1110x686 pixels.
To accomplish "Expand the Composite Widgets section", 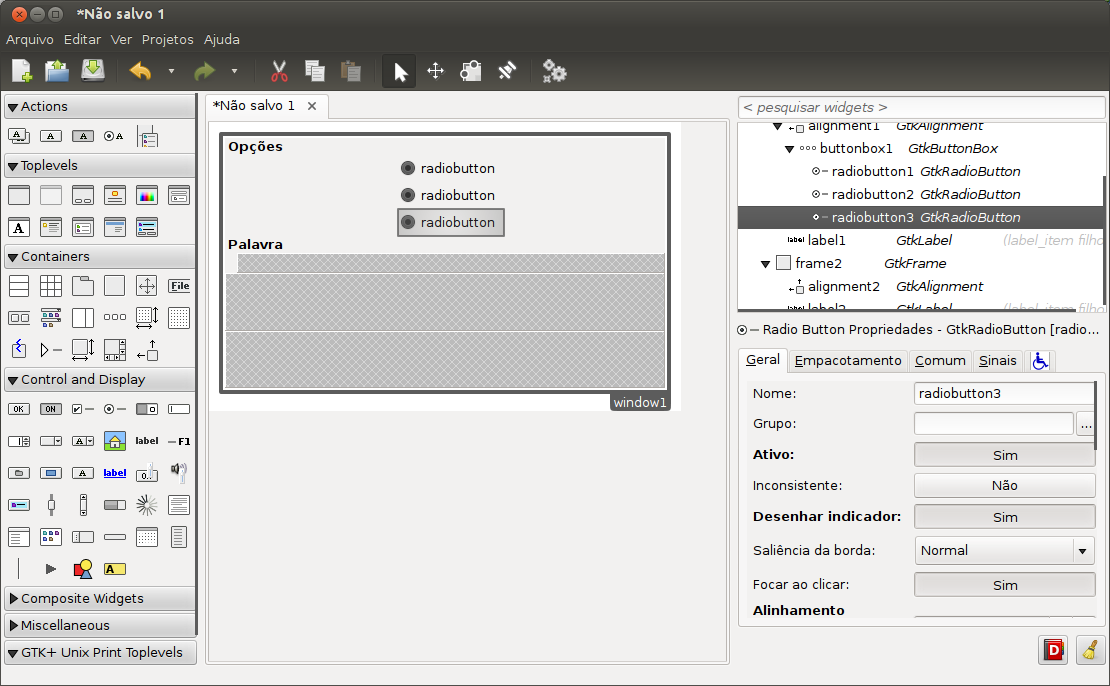I will tap(100, 598).
